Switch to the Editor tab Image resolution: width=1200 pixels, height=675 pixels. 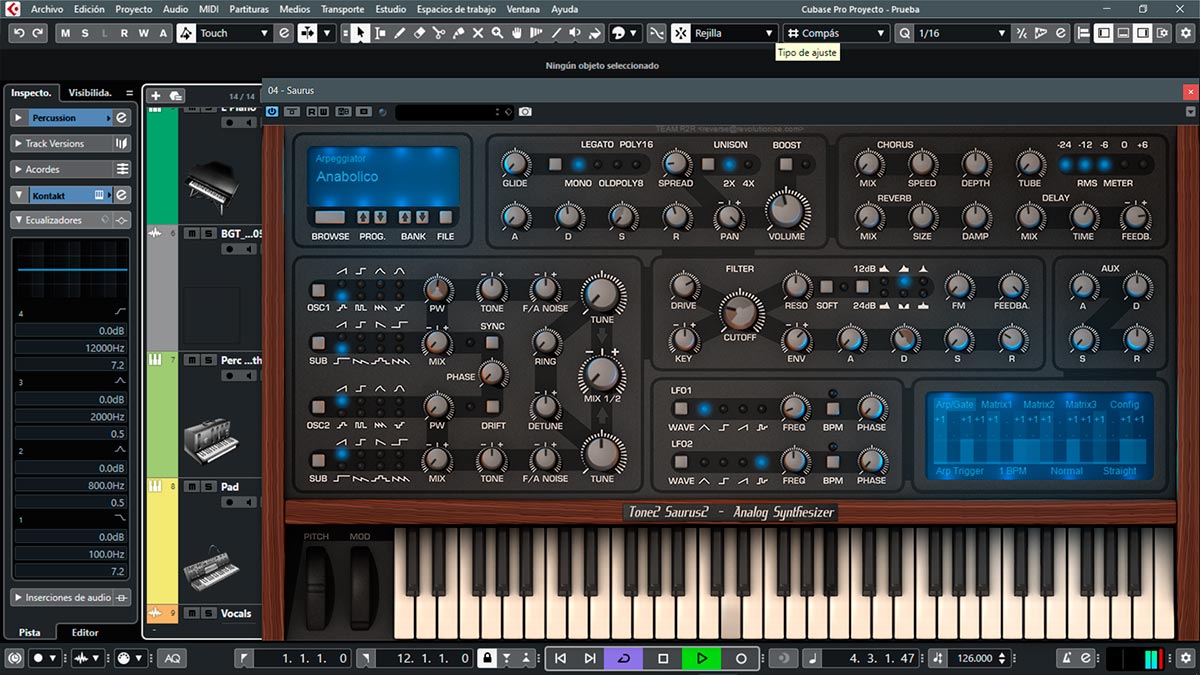point(85,632)
